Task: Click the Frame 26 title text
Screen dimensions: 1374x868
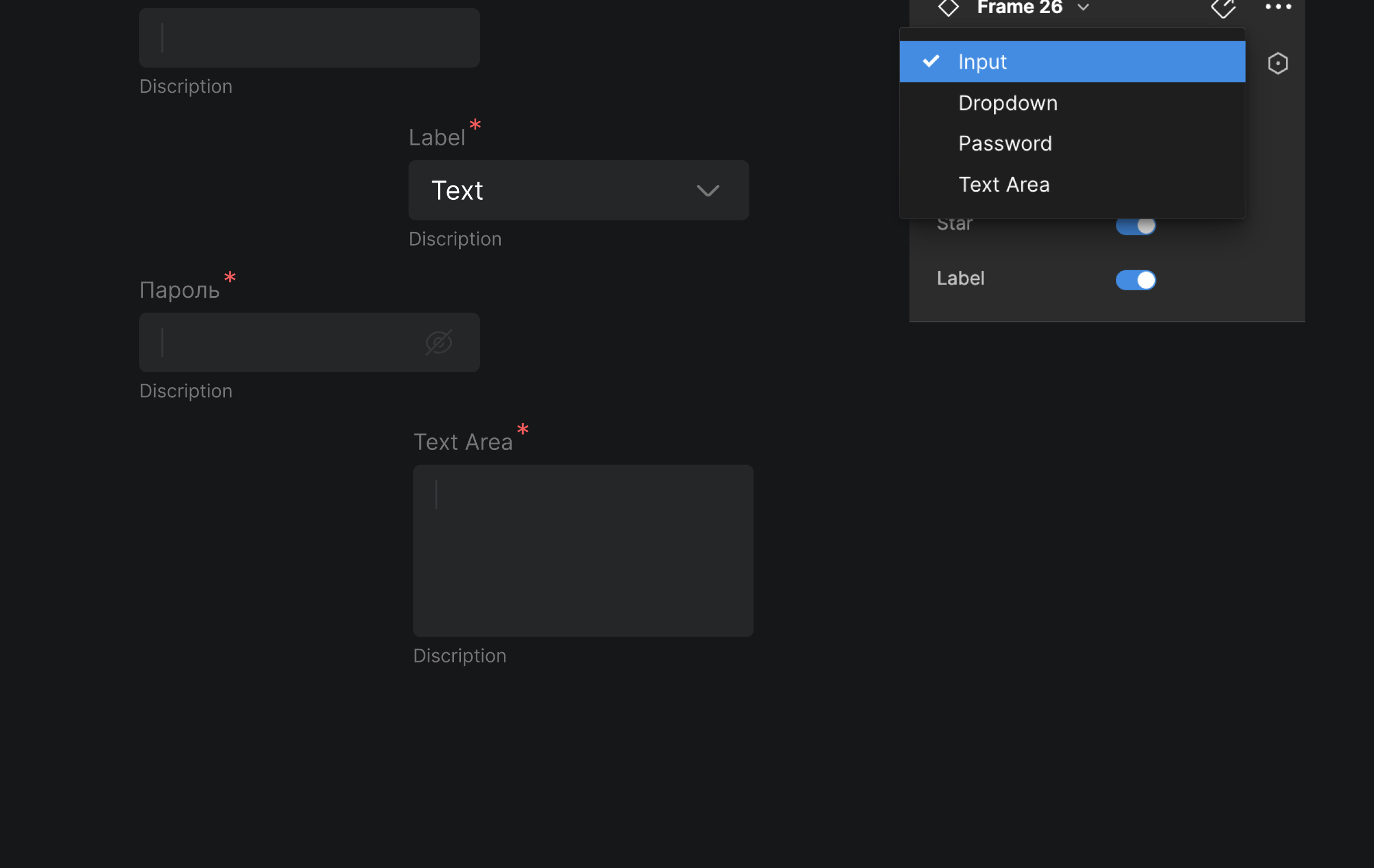Action: coord(1020,7)
